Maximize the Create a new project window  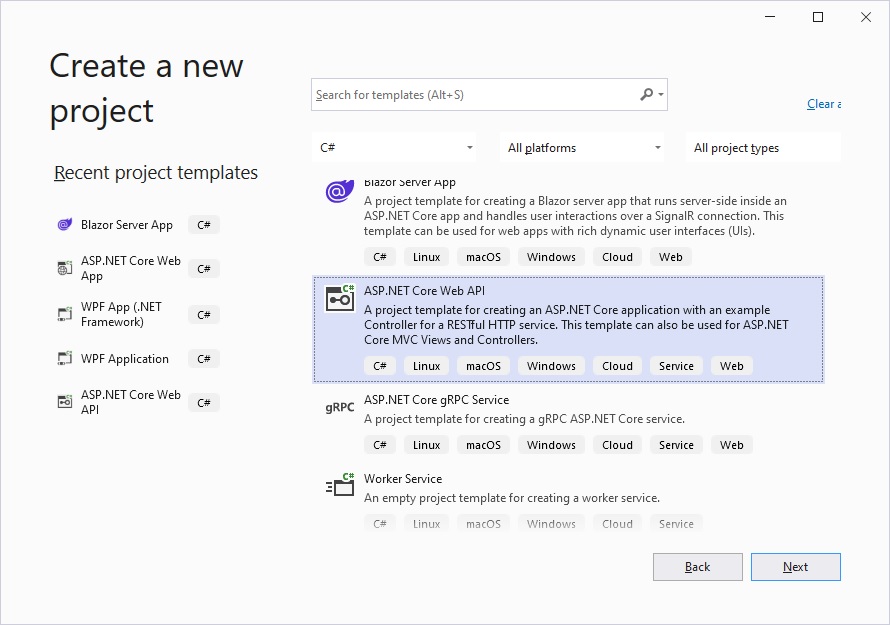point(818,17)
